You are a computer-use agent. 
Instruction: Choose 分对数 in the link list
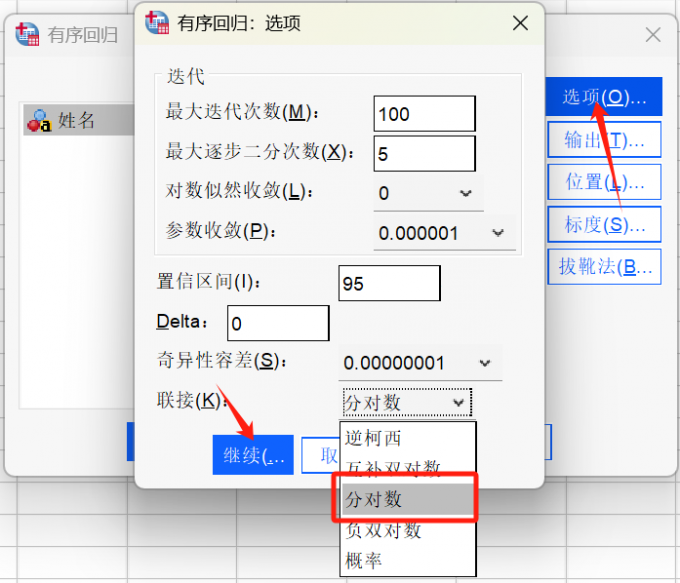(x=408, y=499)
